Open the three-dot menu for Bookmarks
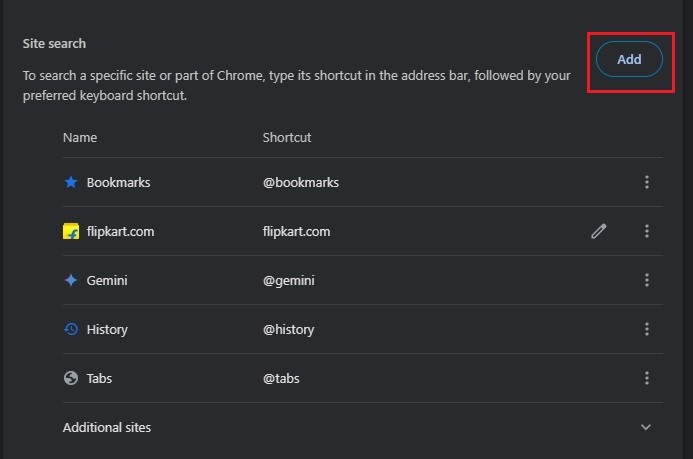This screenshot has height=459, width=693. click(x=647, y=182)
